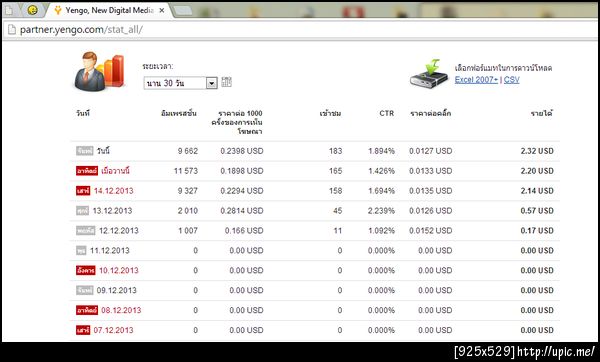This screenshot has width=600, height=362.
Task: Click the visits value 165
Action: [336, 171]
